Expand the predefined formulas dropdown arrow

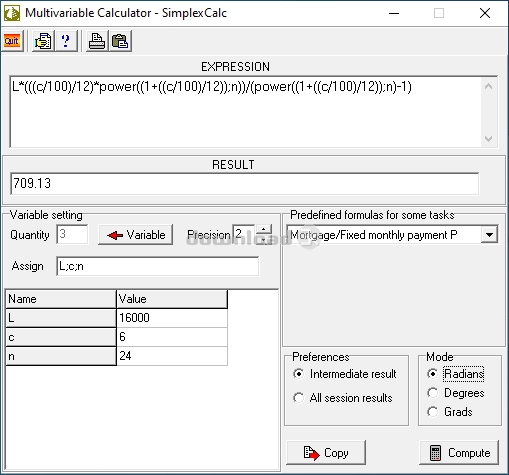489,235
